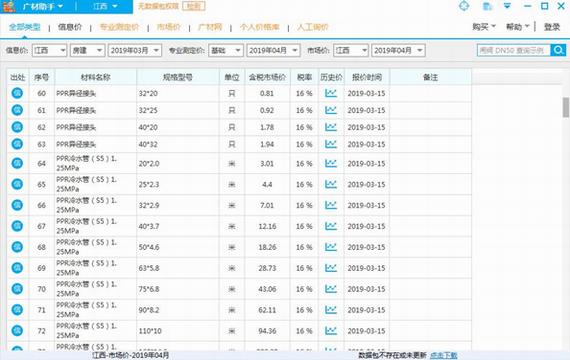Open price history chart for row 67
Screen dimensions: 570x360
click(x=331, y=226)
